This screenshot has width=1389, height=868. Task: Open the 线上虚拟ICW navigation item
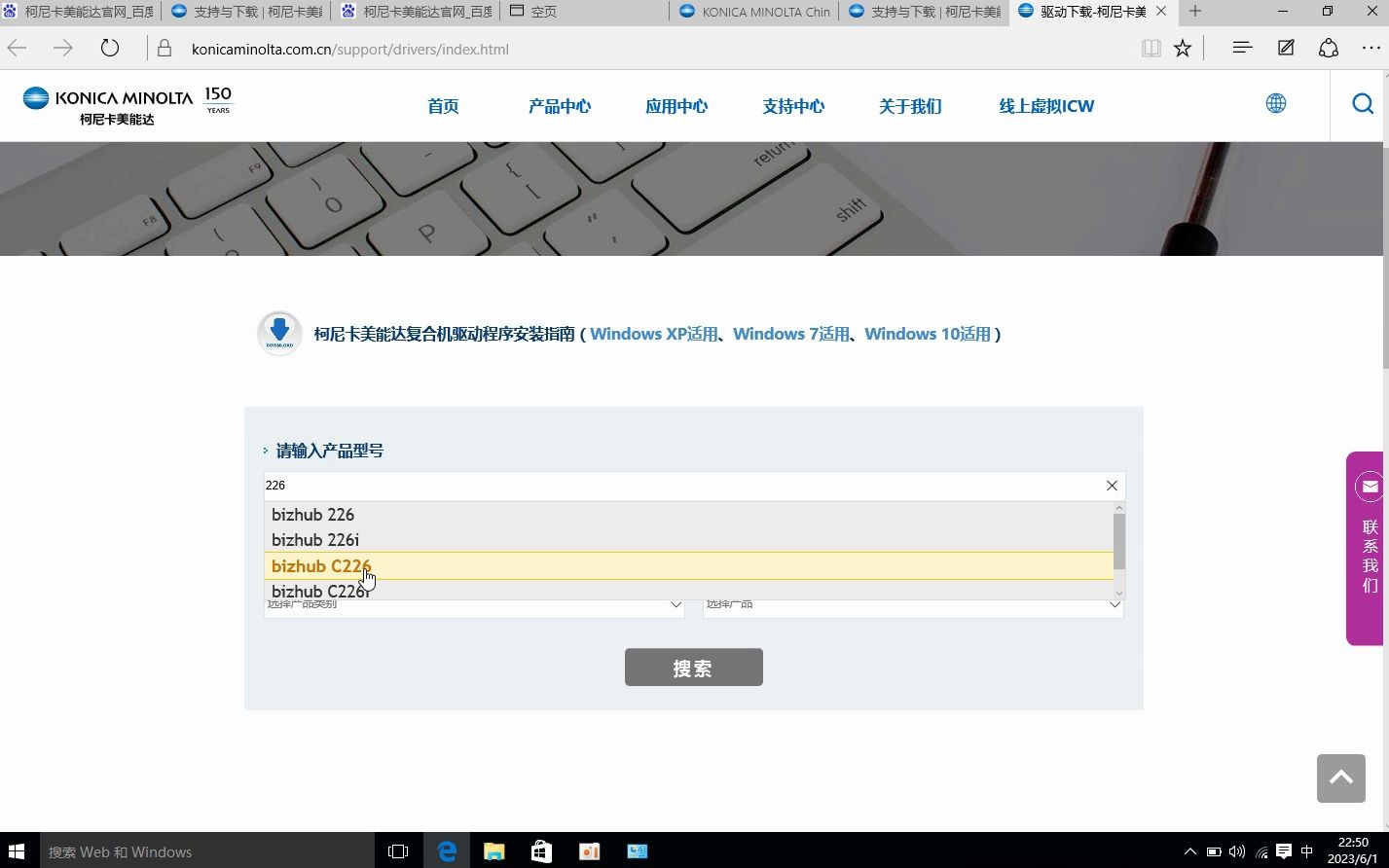click(x=1046, y=106)
